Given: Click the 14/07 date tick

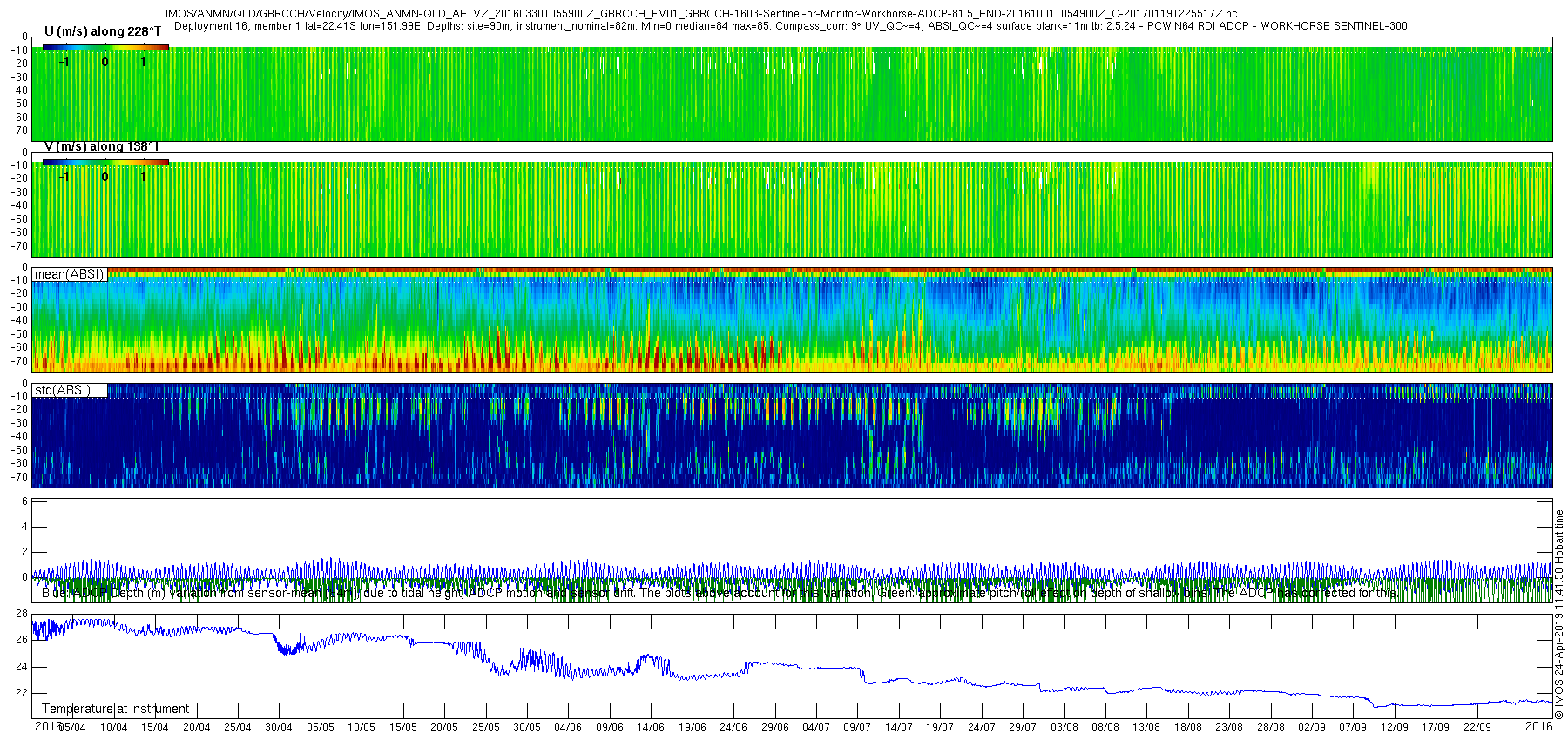Looking at the screenshot, I should click(899, 728).
